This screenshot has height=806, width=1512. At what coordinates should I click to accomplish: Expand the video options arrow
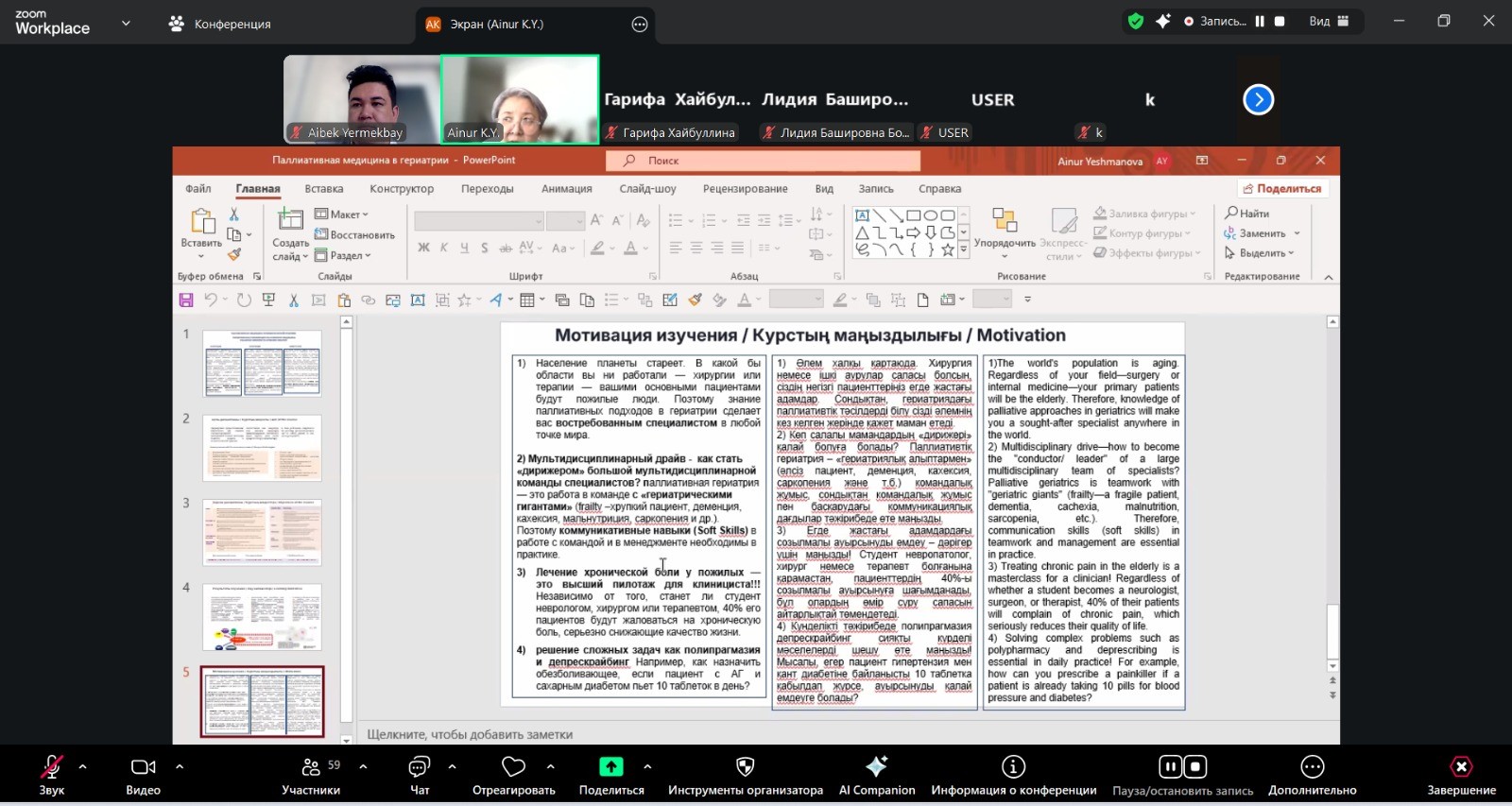coord(180,766)
